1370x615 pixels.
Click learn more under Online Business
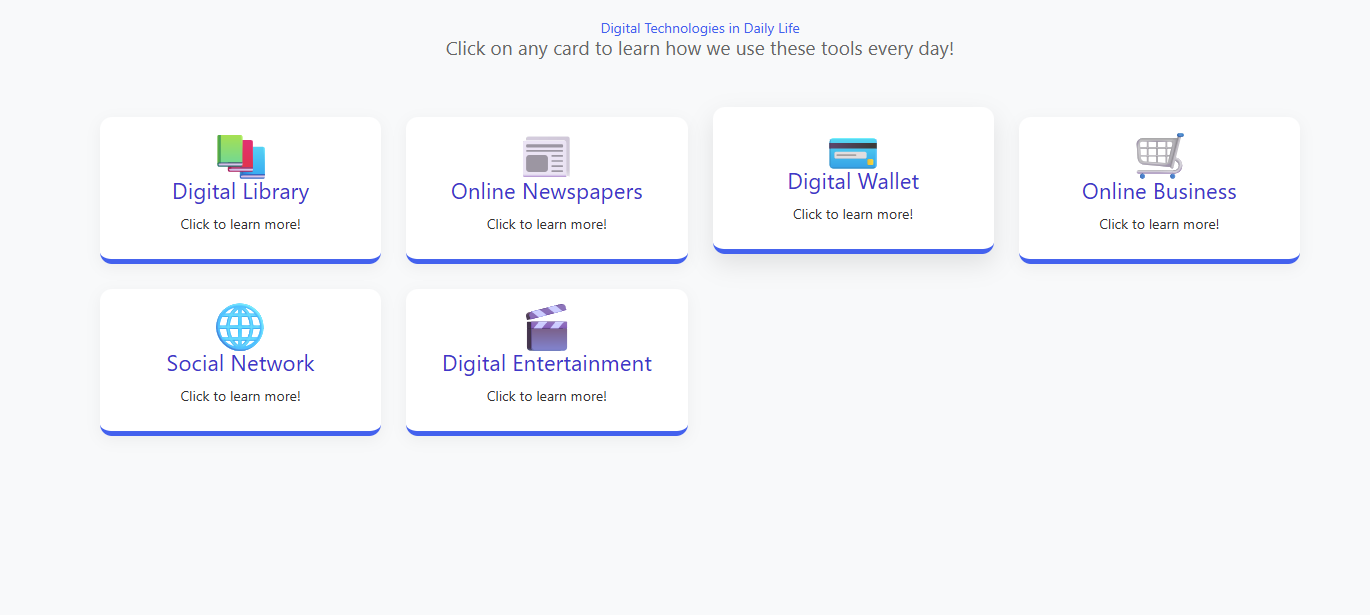pyautogui.click(x=1158, y=224)
